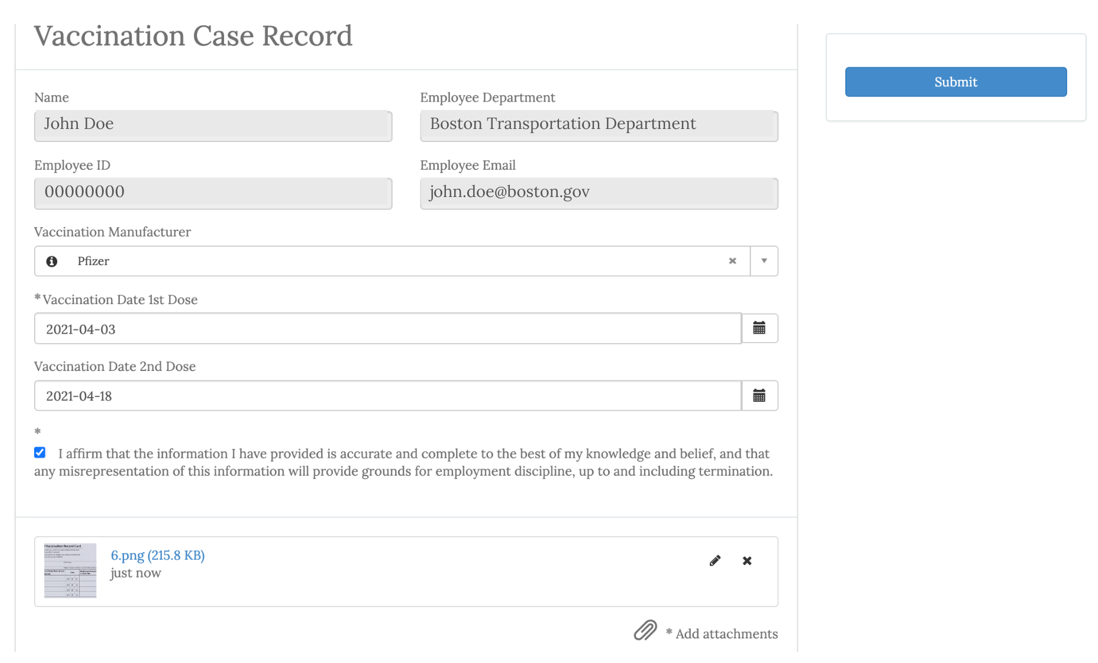Screen dimensions: 1098x663
Task: Select the Employee Department field
Action: point(598,125)
